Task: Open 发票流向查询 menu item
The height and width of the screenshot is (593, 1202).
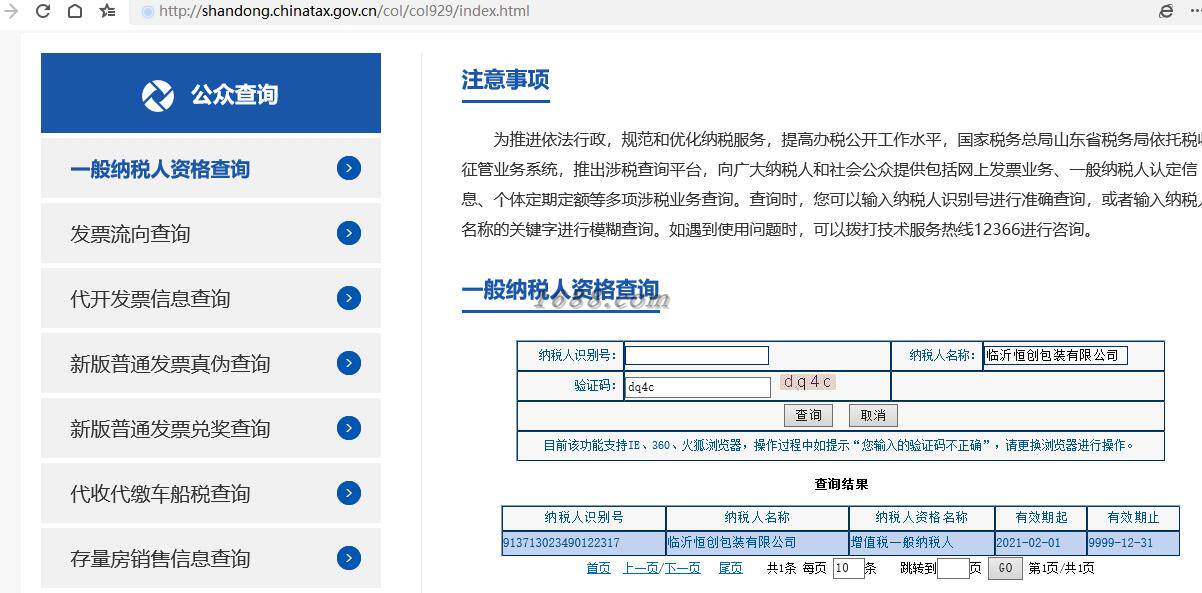Action: coord(211,233)
